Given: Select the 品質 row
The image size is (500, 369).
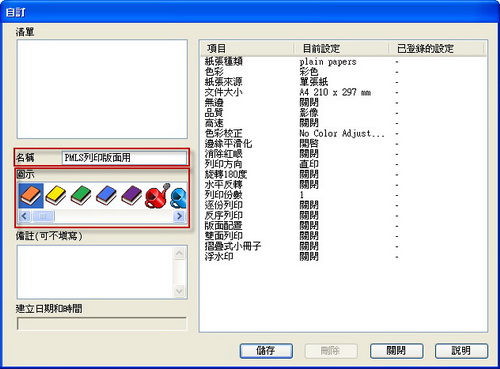Looking at the screenshot, I should pos(343,113).
